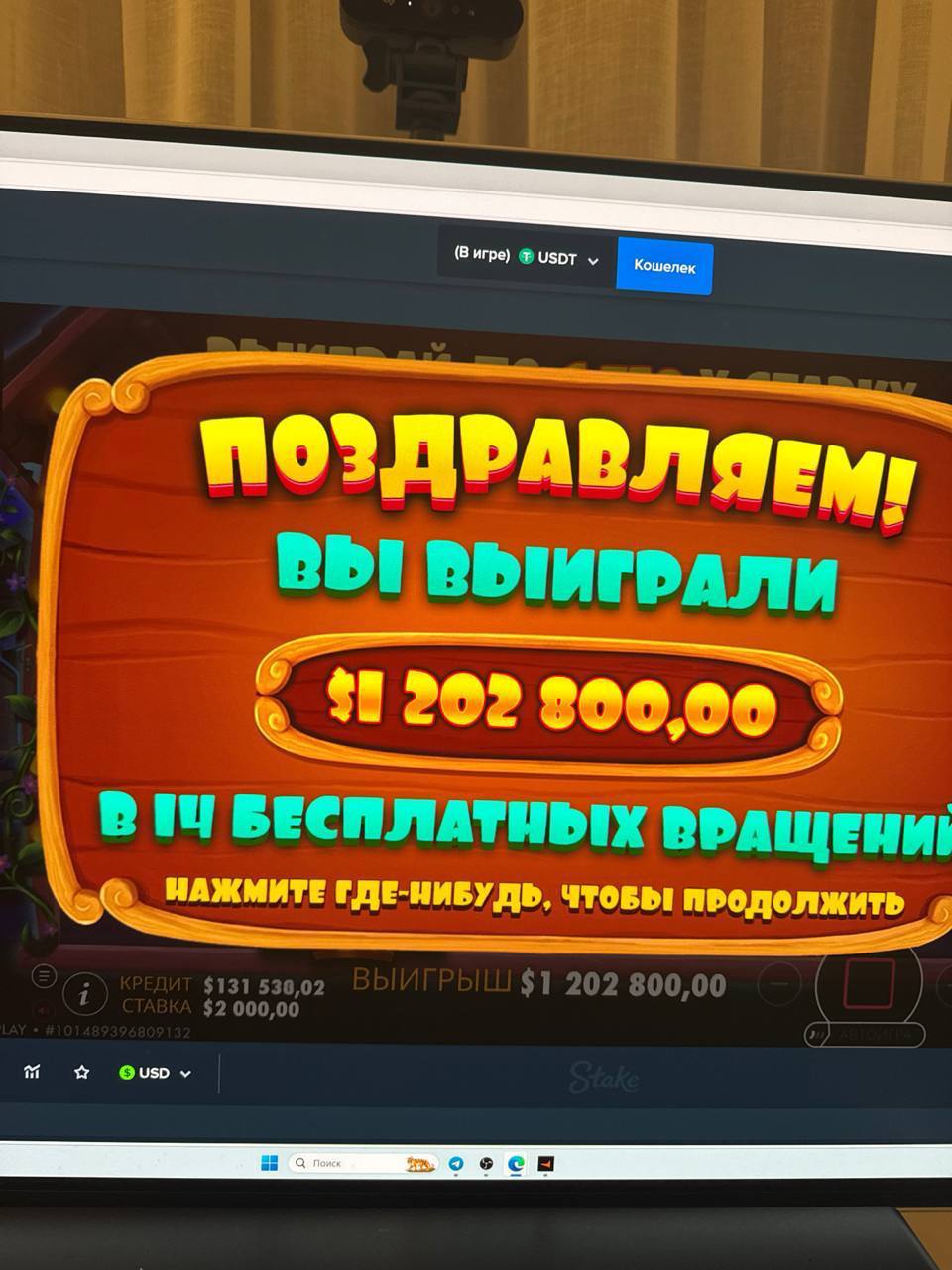Image resolution: width=952 pixels, height=1270 pixels.
Task: Decrease bet with the minus button
Action: pyautogui.click(x=779, y=985)
